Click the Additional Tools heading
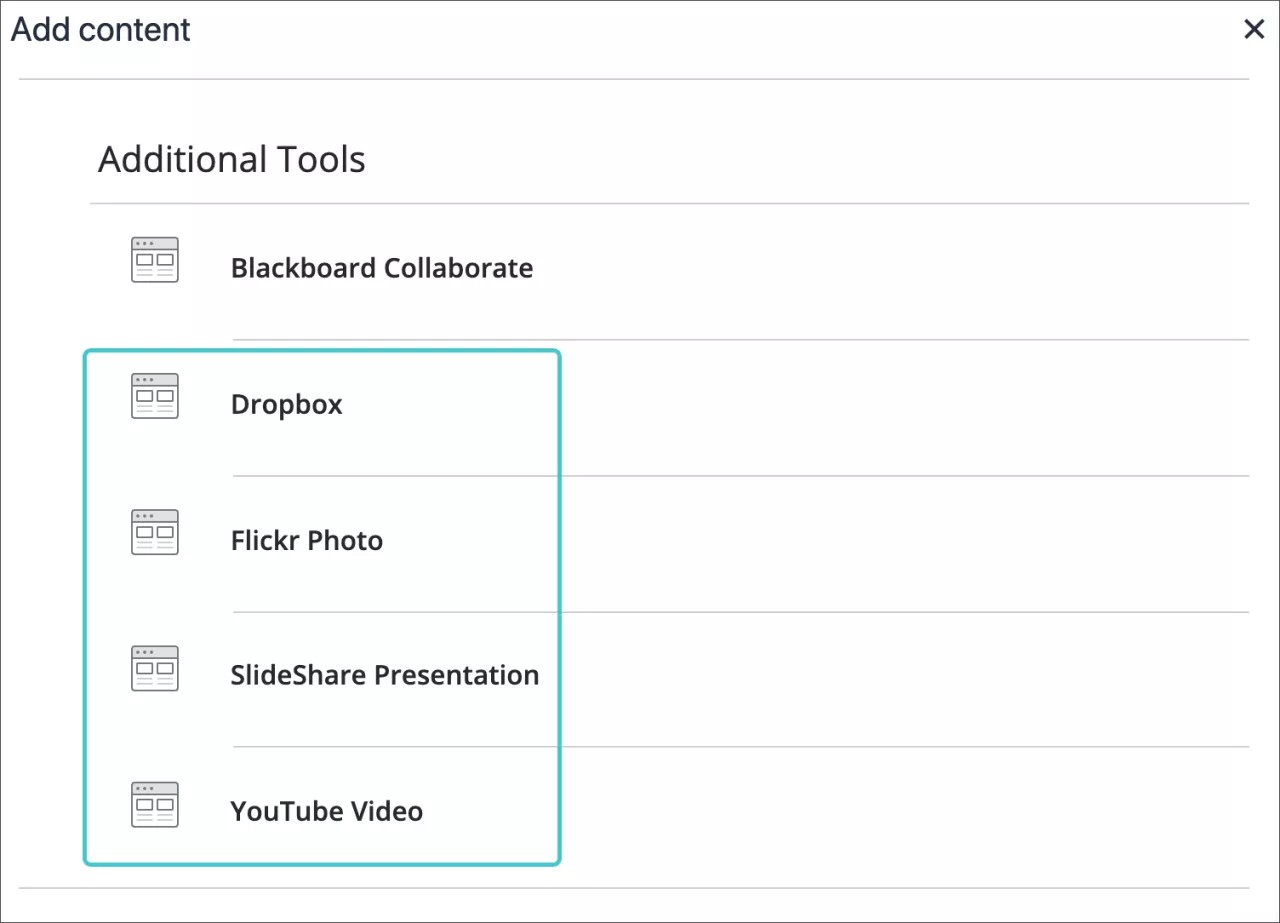Screen dimensions: 1280x923 tap(230, 158)
